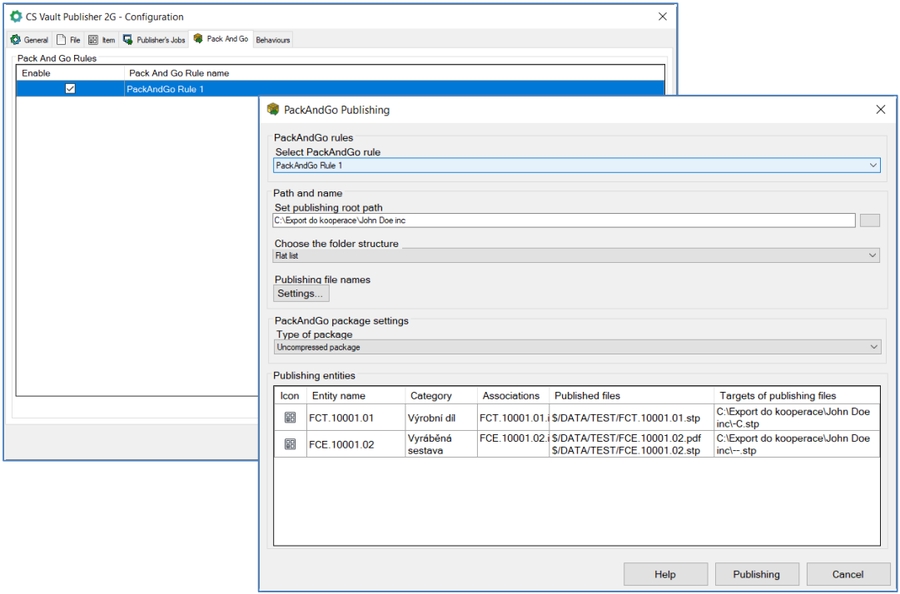The height and width of the screenshot is (594, 900).
Task: Click the FCT.10001.01 entity row icon
Action: [290, 418]
